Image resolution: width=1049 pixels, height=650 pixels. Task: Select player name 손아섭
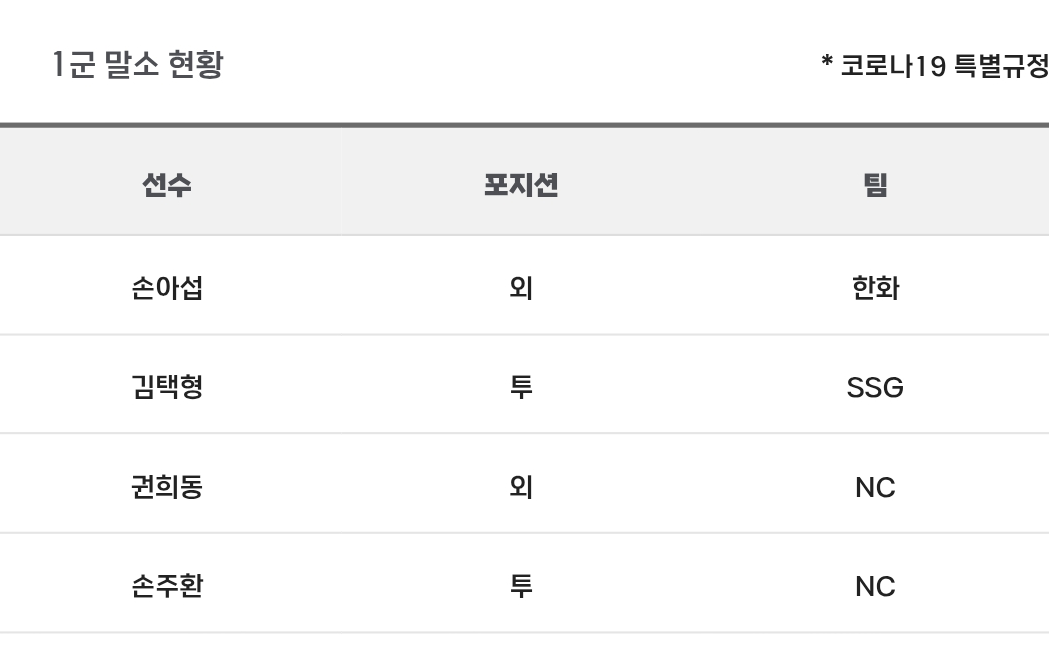167,288
